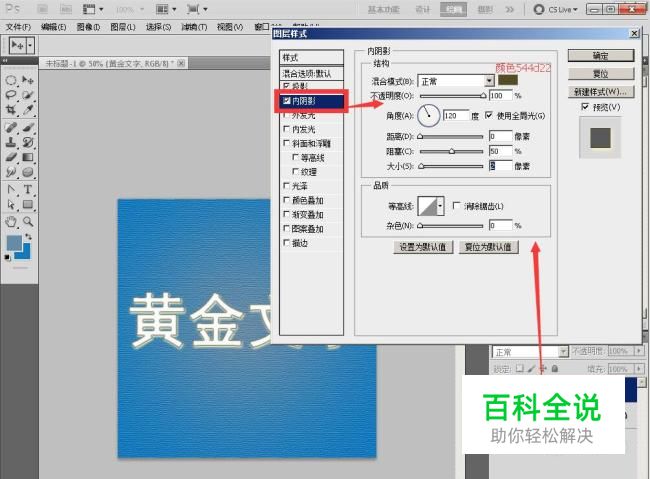650x479 pixels.
Task: Select the Healing Brush tool
Action: click(11, 127)
